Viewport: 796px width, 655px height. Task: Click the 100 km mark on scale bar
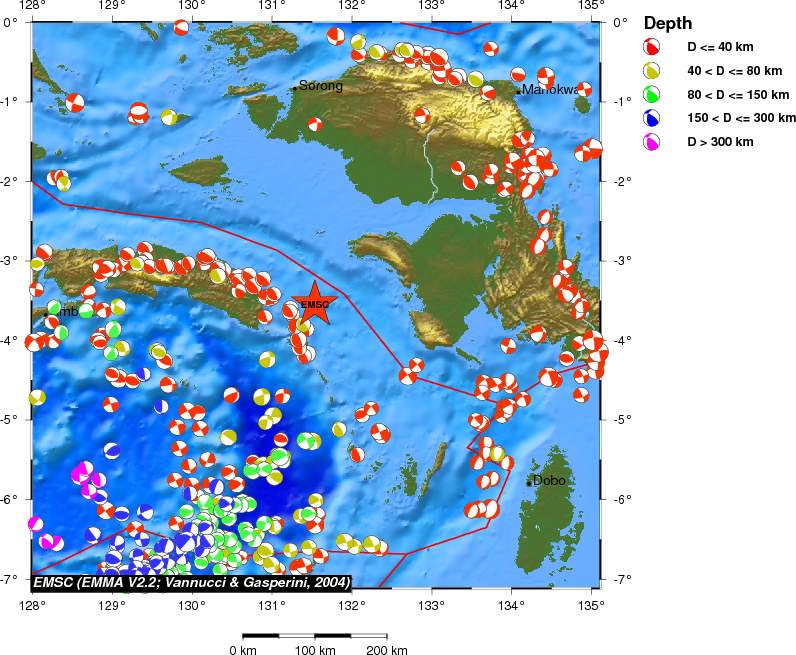click(x=309, y=635)
